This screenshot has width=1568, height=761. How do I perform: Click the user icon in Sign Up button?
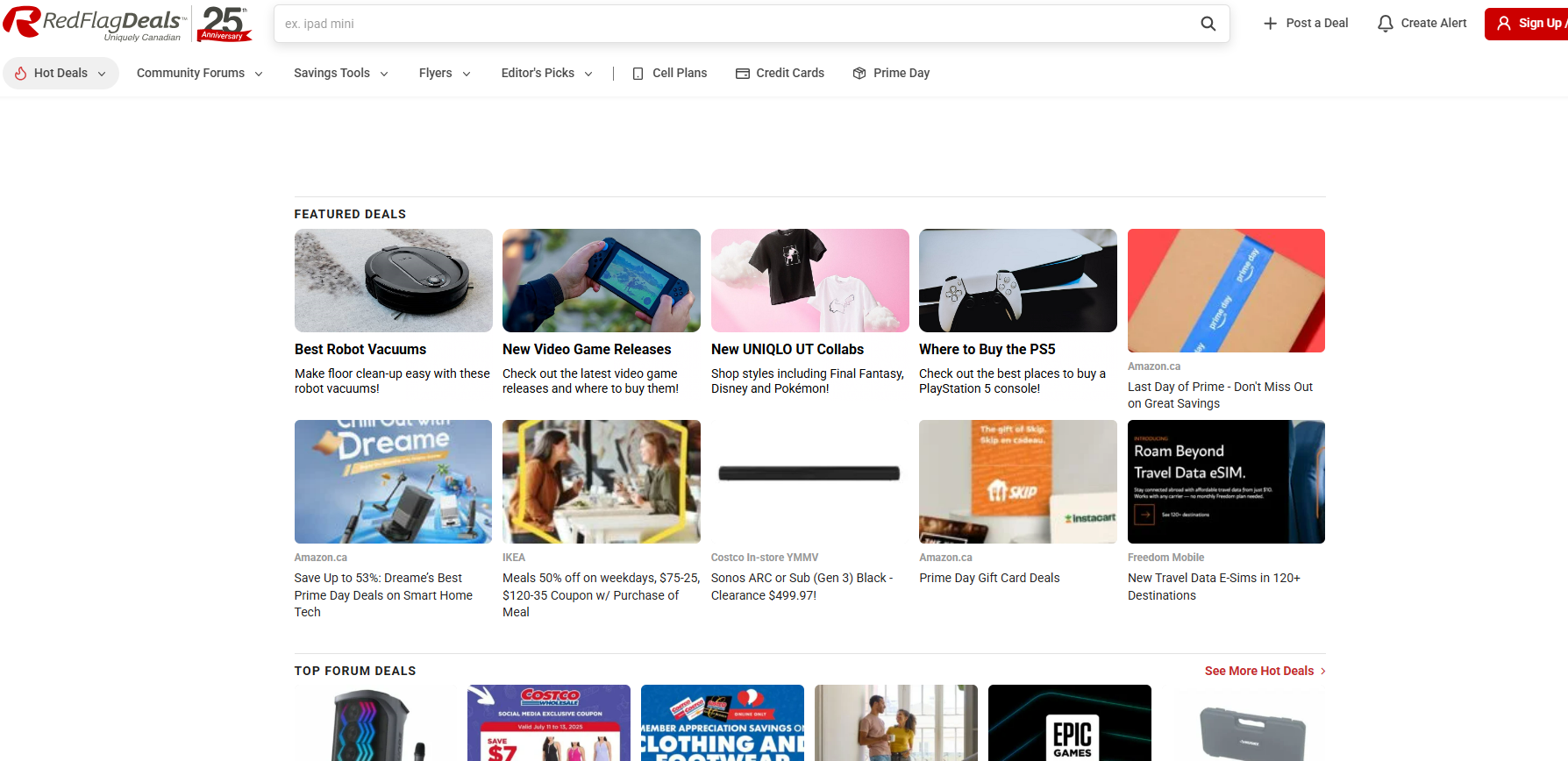tap(1504, 24)
